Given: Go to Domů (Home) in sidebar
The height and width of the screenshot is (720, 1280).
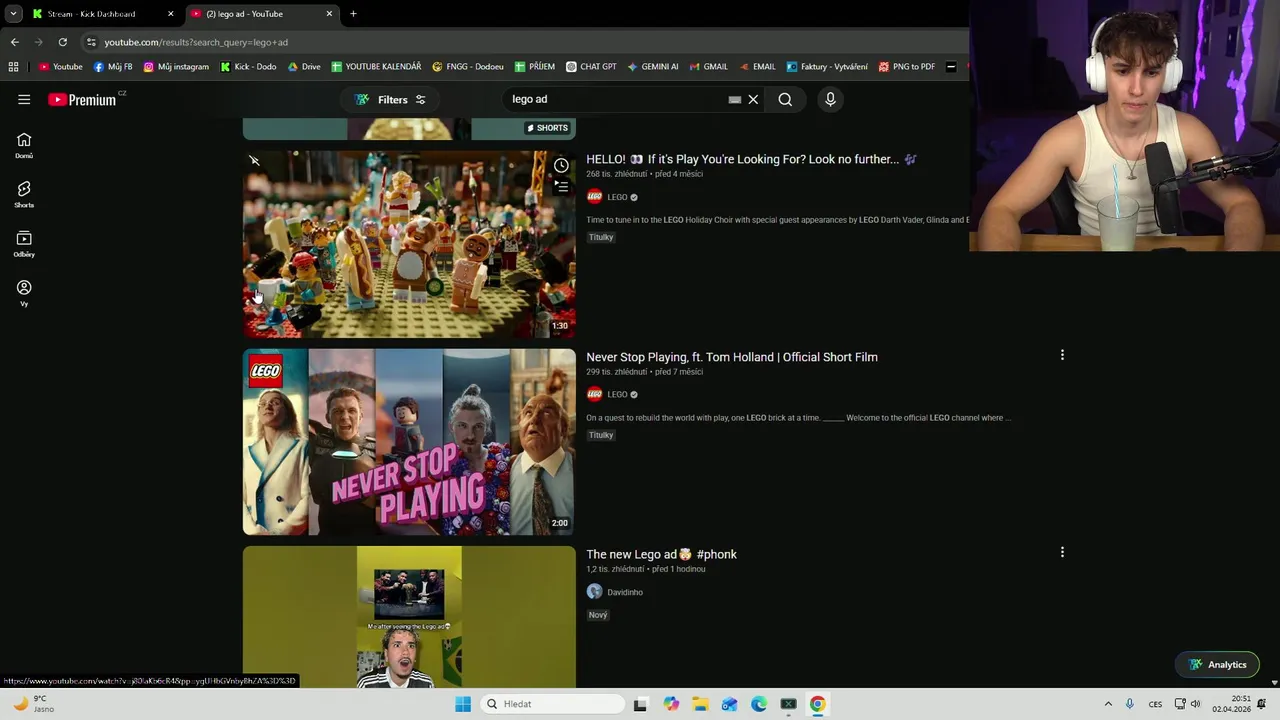Looking at the screenshot, I should click(24, 145).
